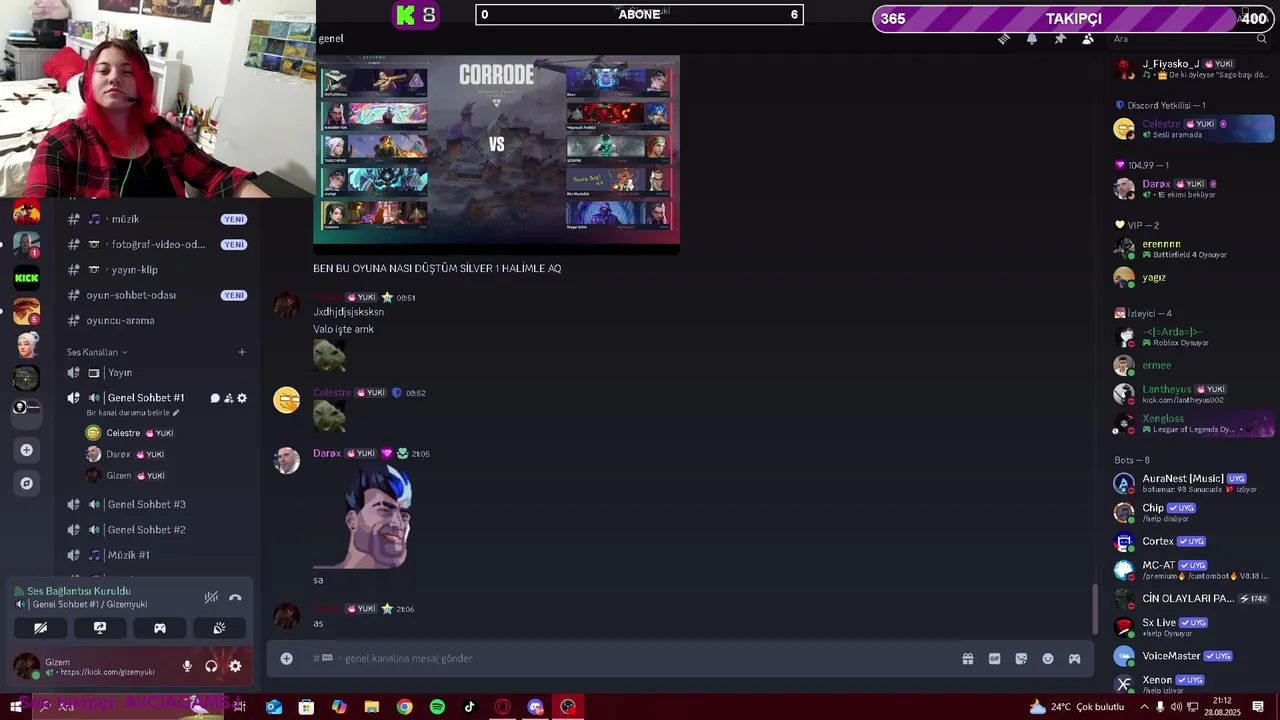Toggle microphone mute in user panel
The image size is (1280, 720).
click(x=187, y=666)
